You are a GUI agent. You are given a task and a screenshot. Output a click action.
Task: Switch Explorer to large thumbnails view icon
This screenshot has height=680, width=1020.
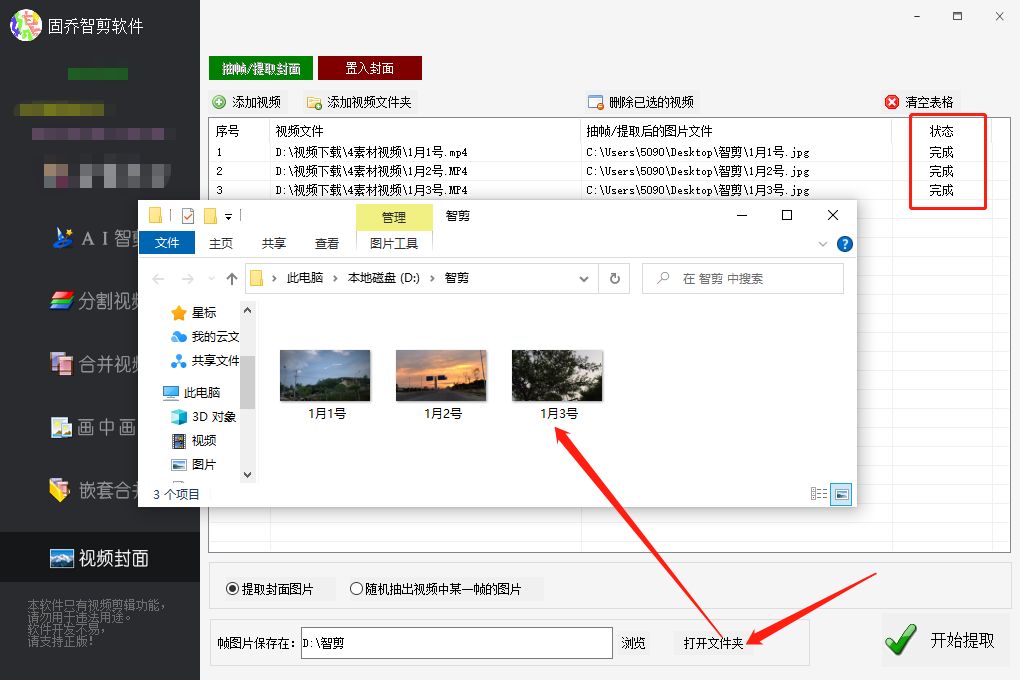pyautogui.click(x=841, y=495)
